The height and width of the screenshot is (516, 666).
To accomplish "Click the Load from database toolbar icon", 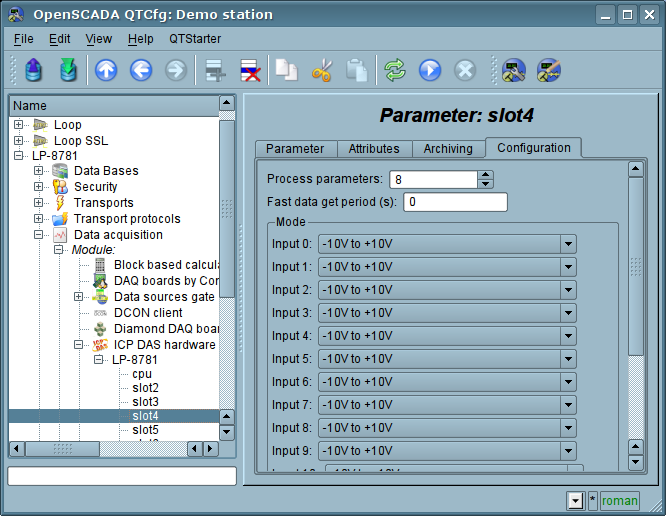I will pyautogui.click(x=34, y=70).
